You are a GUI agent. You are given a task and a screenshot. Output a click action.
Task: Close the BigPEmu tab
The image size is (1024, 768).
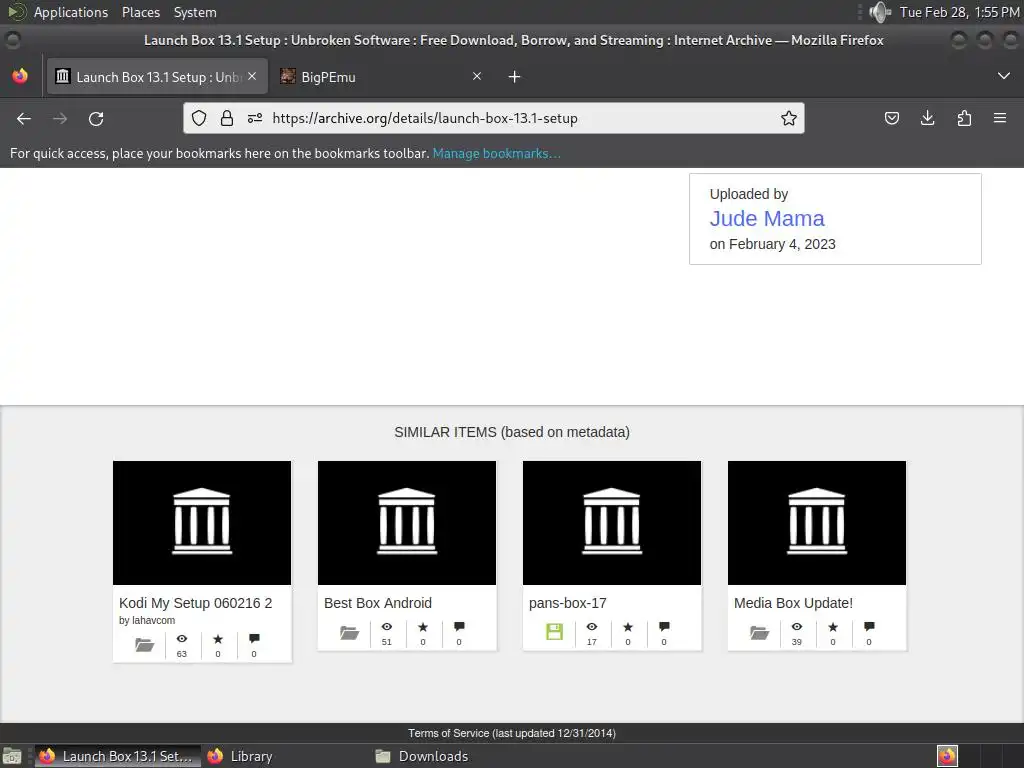pyautogui.click(x=477, y=76)
